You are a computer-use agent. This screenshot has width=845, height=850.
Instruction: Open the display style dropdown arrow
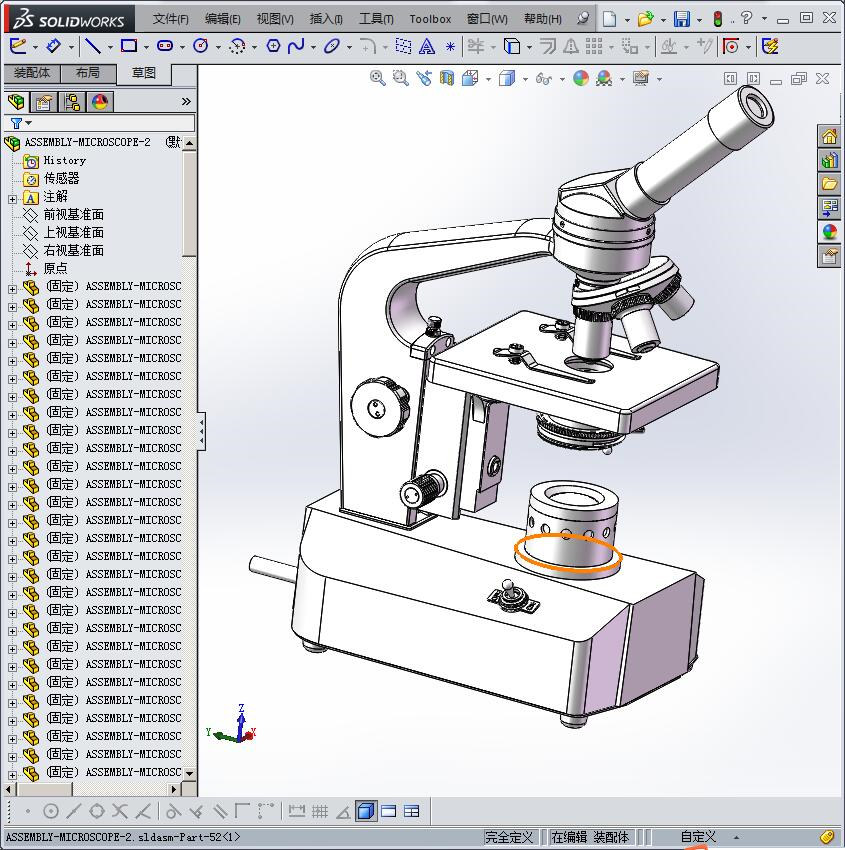[525, 80]
